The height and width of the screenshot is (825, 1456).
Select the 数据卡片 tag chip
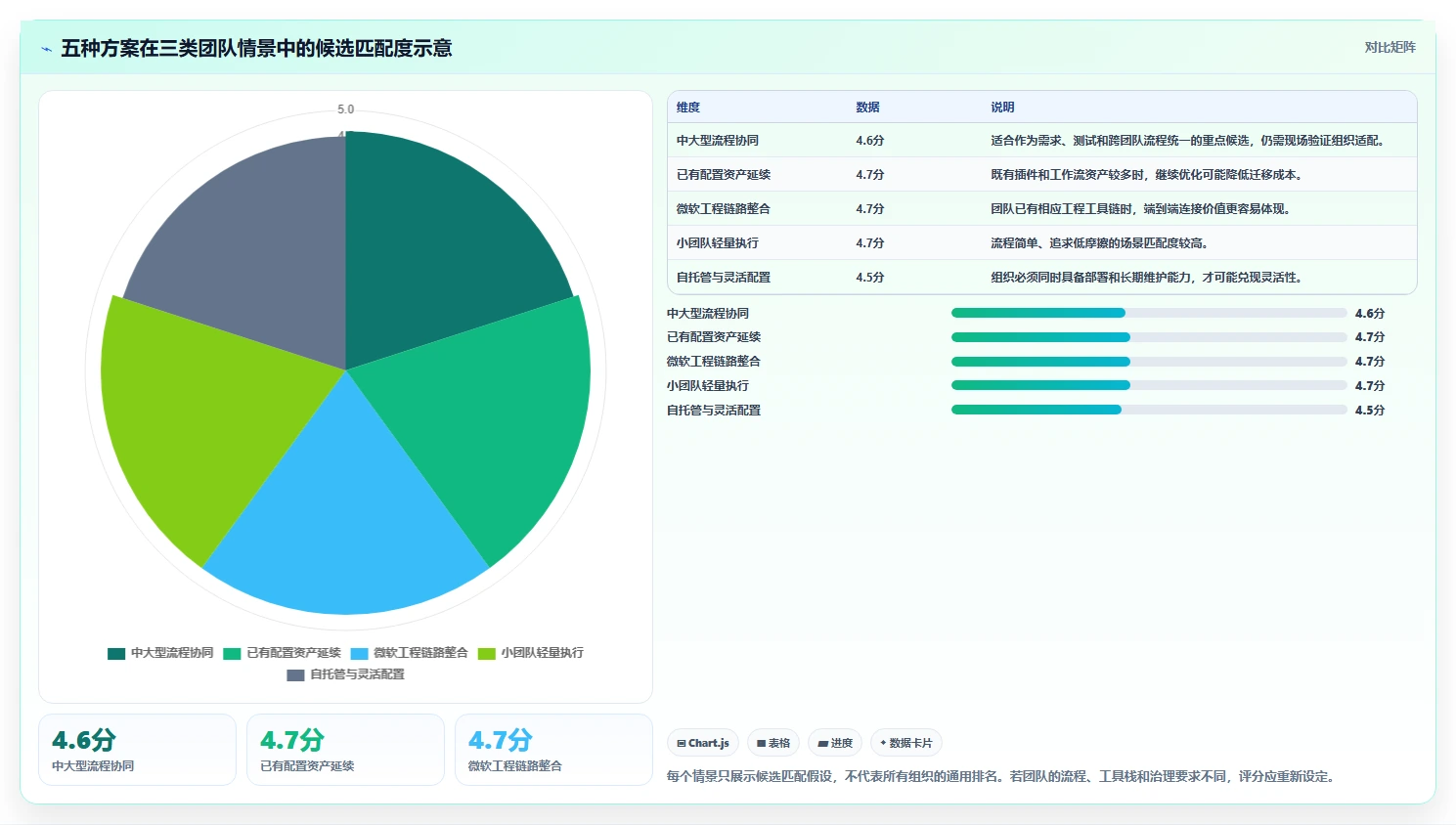point(905,743)
